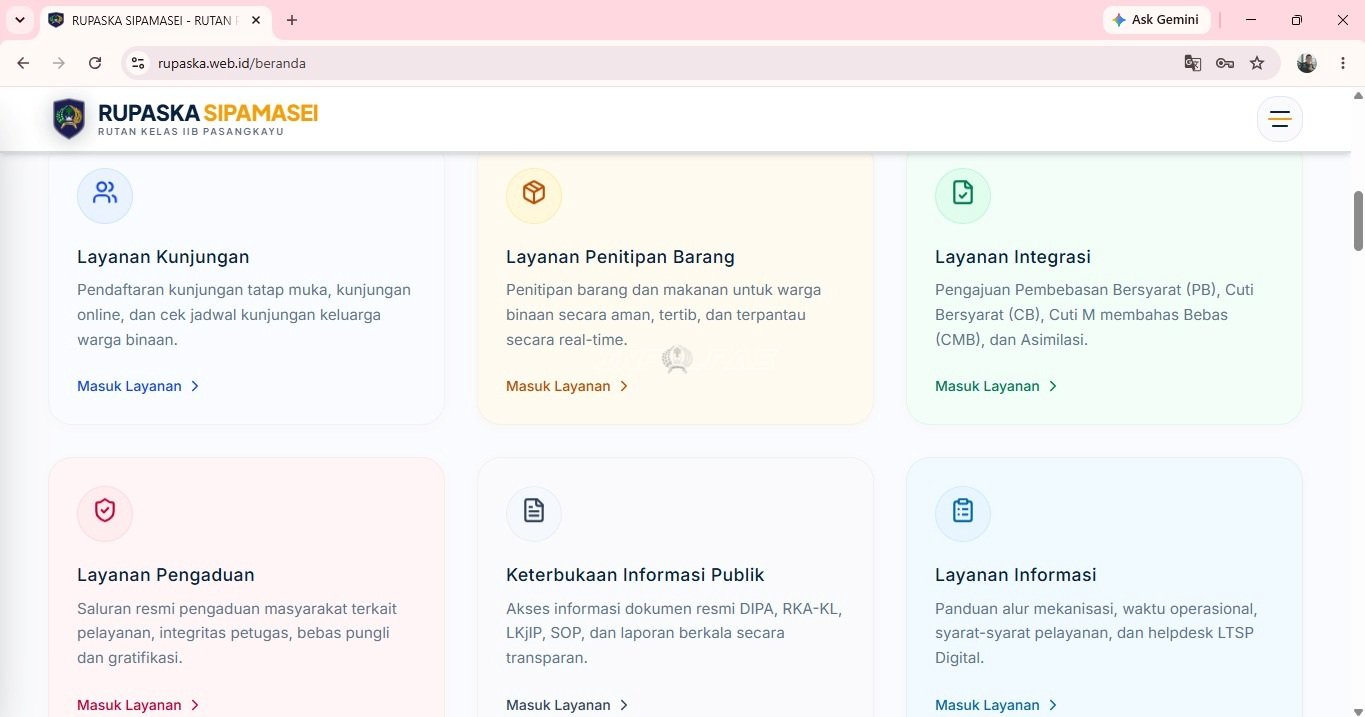Click the text starting 'Saluran resmi pengaduan masyarakat'
The height and width of the screenshot is (717, 1365).
(x=237, y=633)
